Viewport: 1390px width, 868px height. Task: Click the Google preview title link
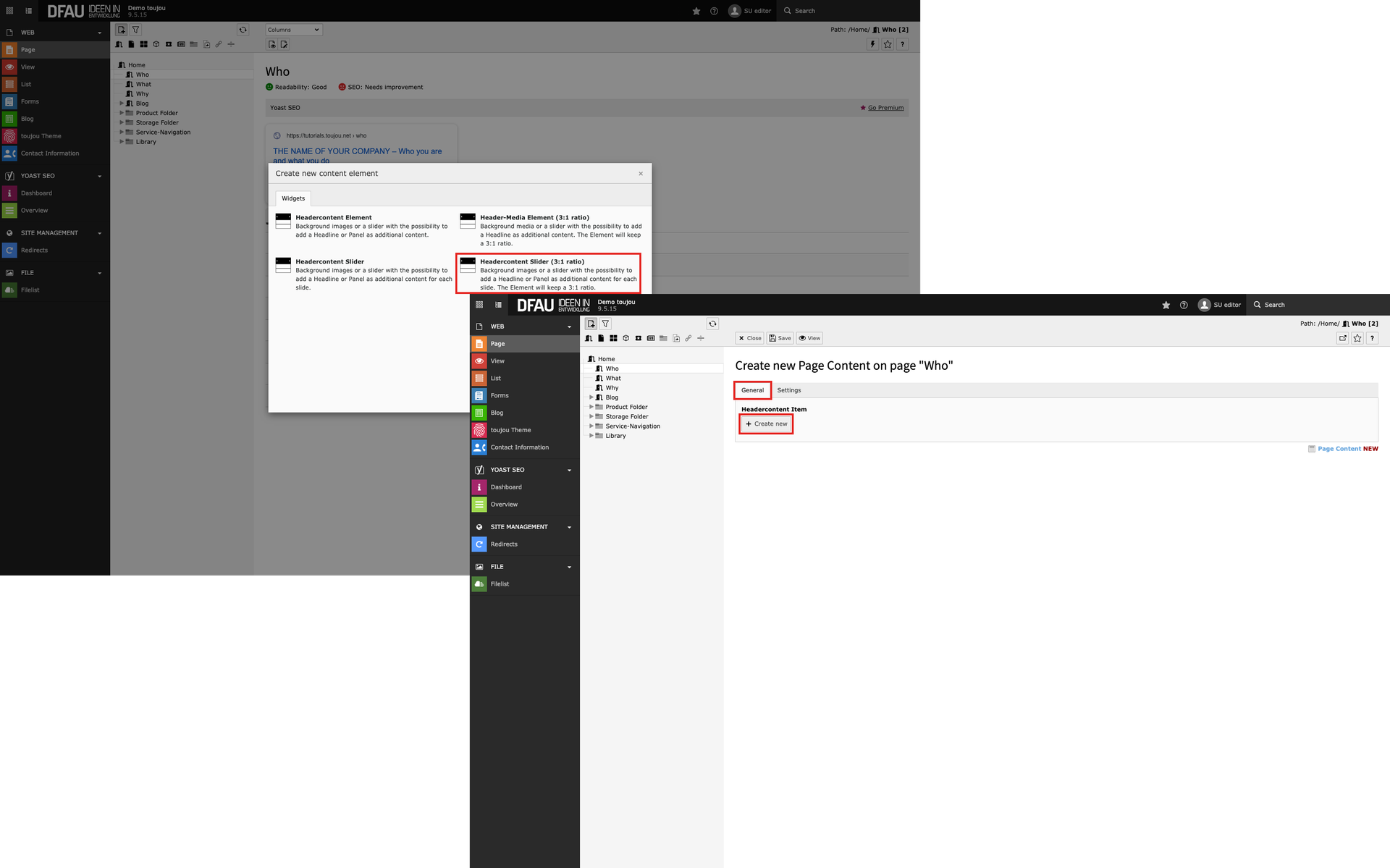357,152
